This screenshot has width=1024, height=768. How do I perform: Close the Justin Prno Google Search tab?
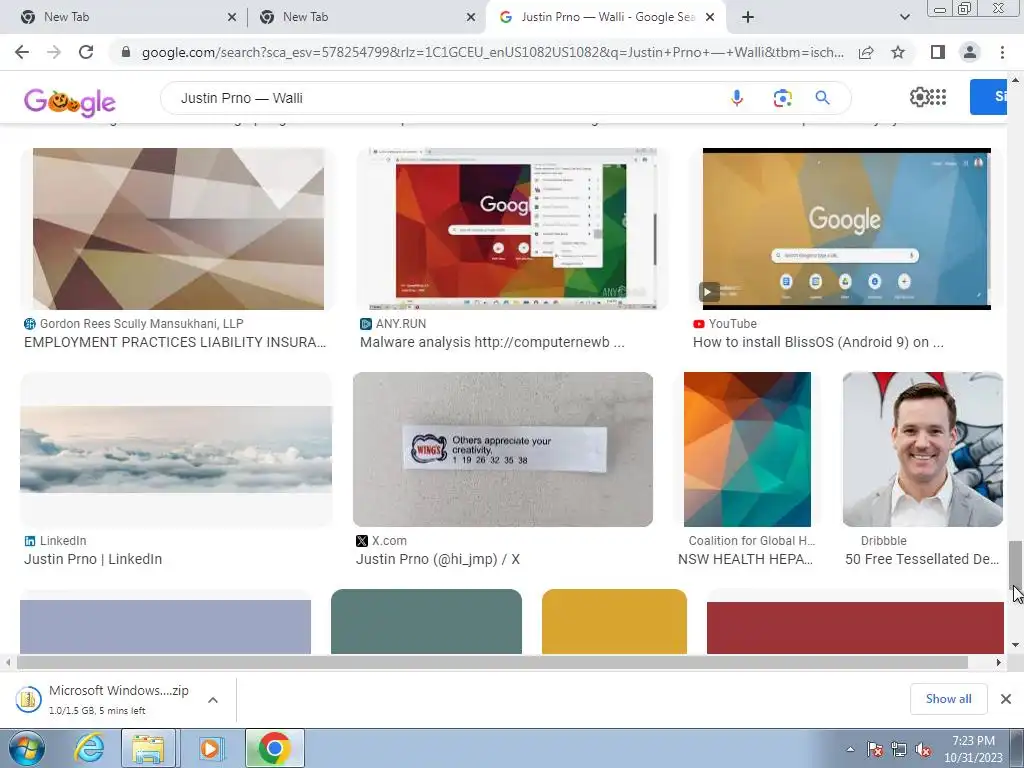coord(711,18)
